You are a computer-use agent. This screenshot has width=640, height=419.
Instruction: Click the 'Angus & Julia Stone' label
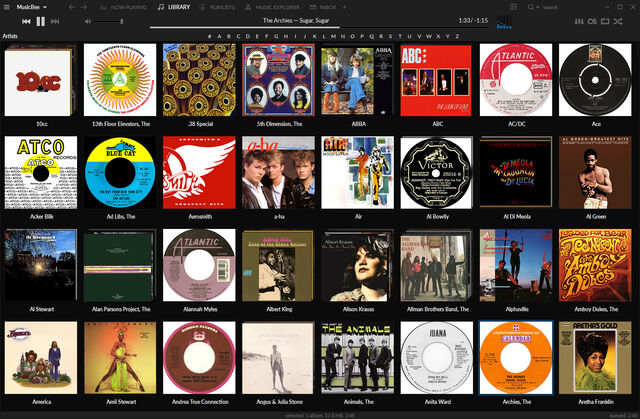pos(279,402)
